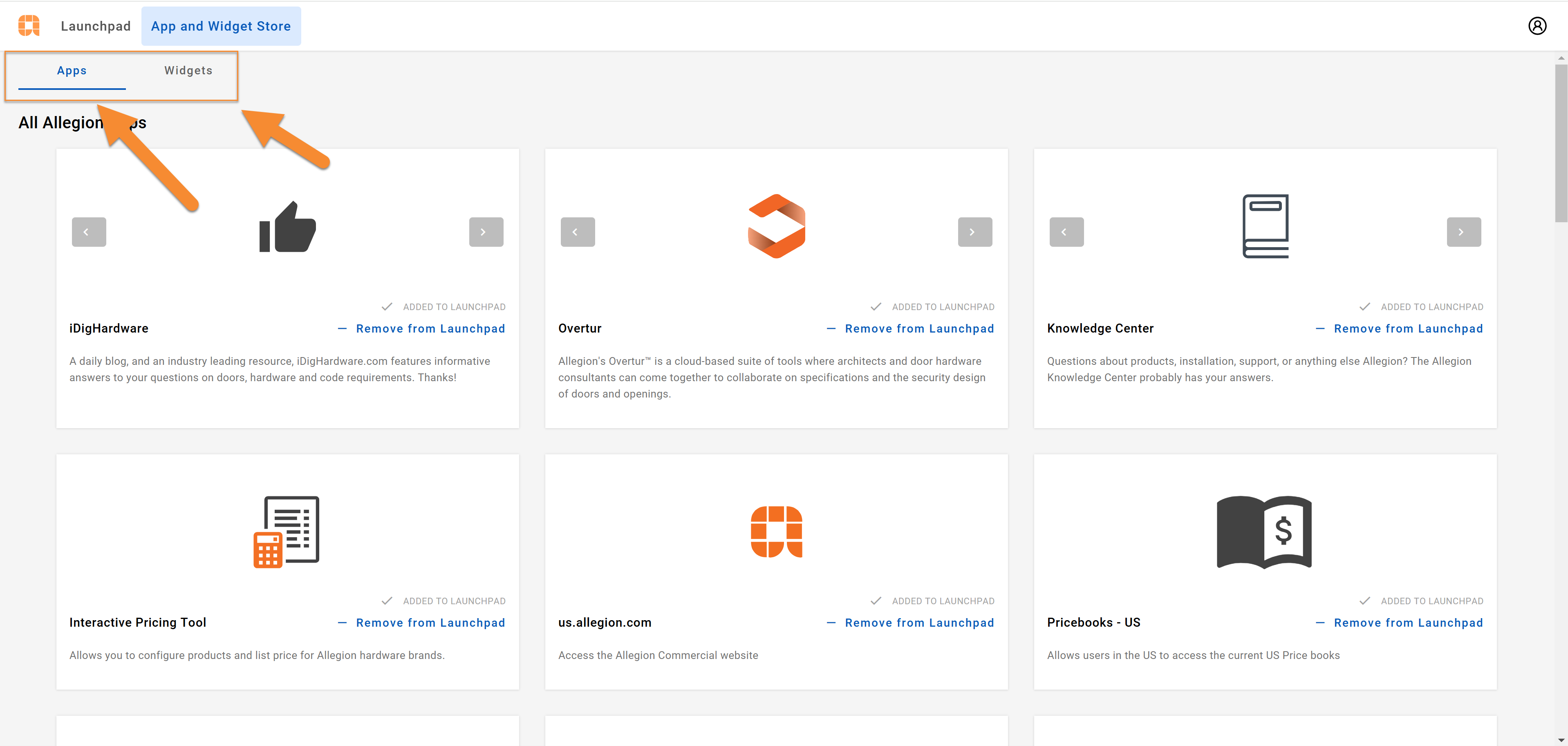Click Added to Launchpad status on Overtur

(x=932, y=307)
